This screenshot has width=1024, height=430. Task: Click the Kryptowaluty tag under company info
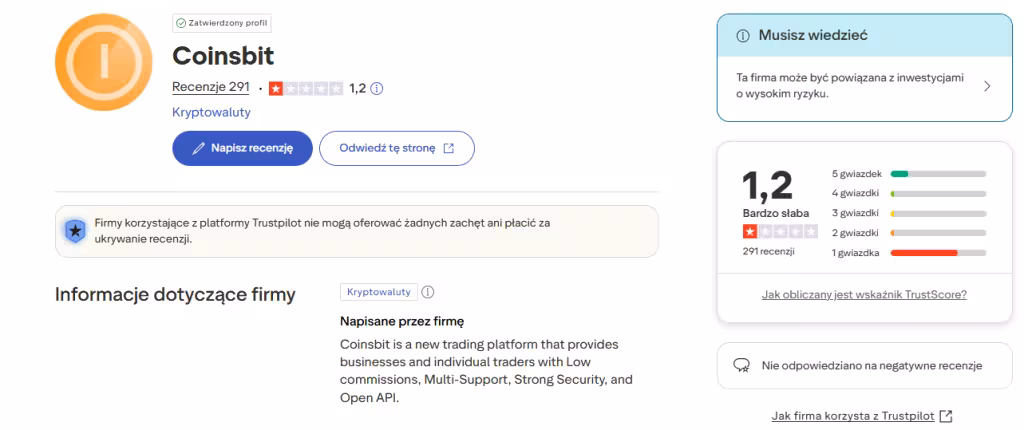[x=378, y=292]
